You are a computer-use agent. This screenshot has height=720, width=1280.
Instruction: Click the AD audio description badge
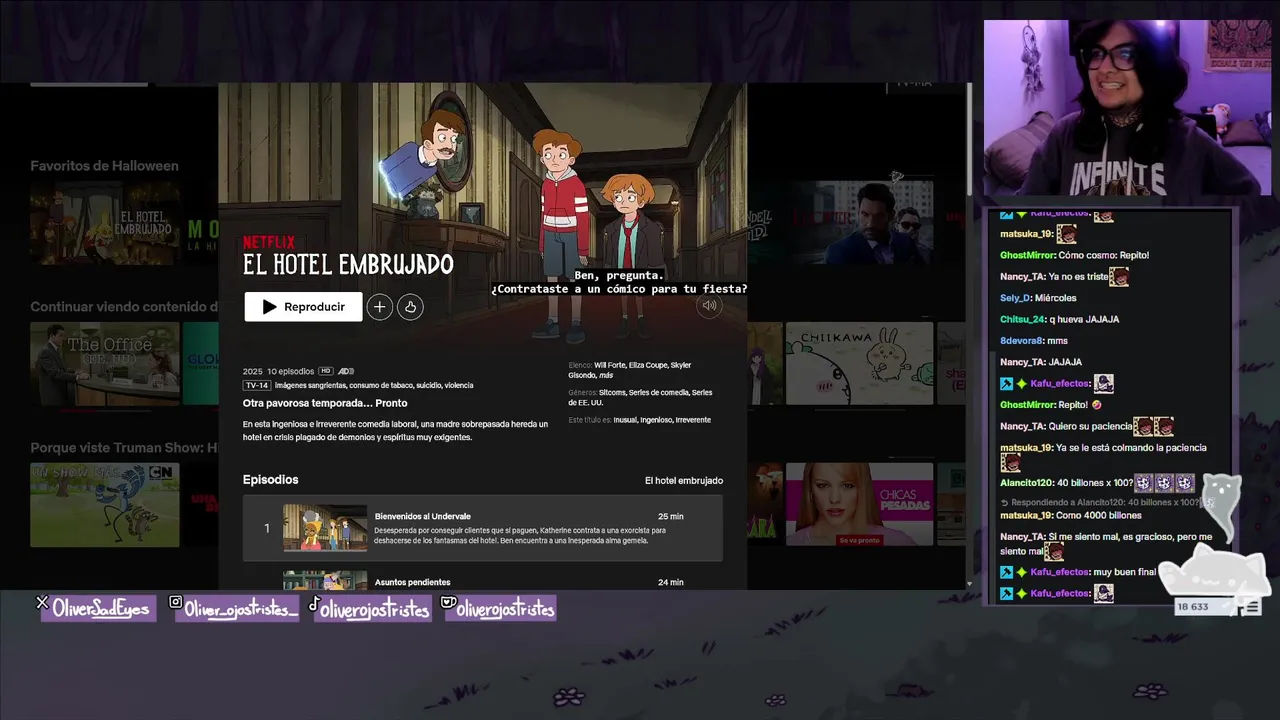pos(346,371)
